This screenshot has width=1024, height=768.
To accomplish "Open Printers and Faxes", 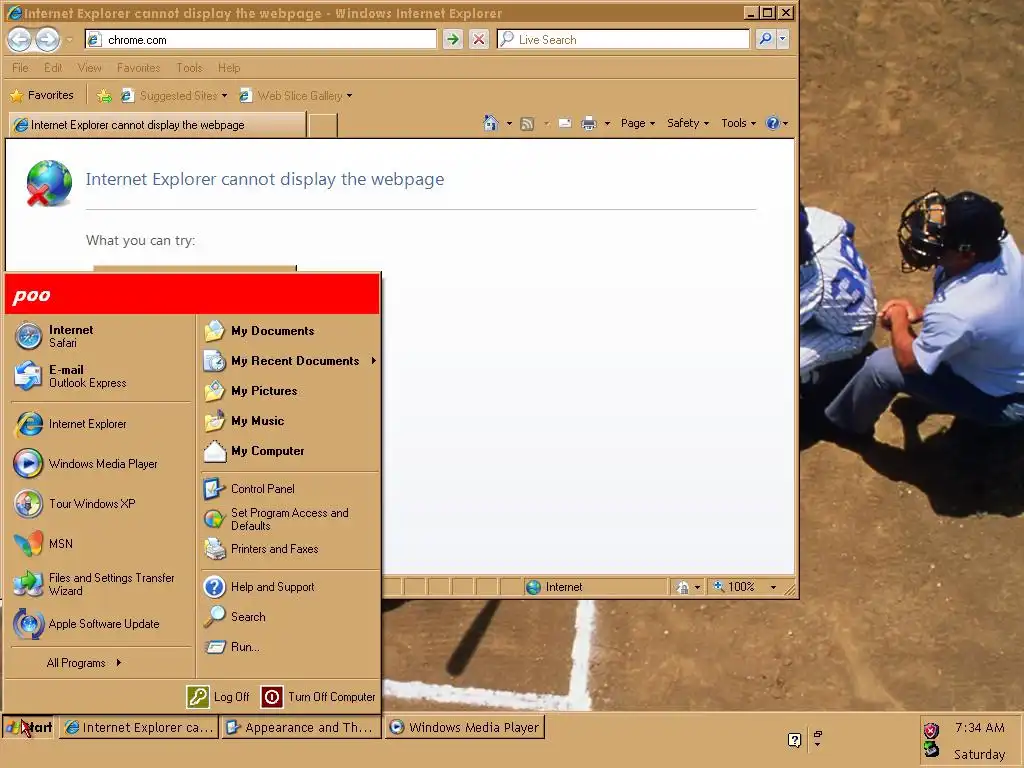I will pyautogui.click(x=290, y=549).
